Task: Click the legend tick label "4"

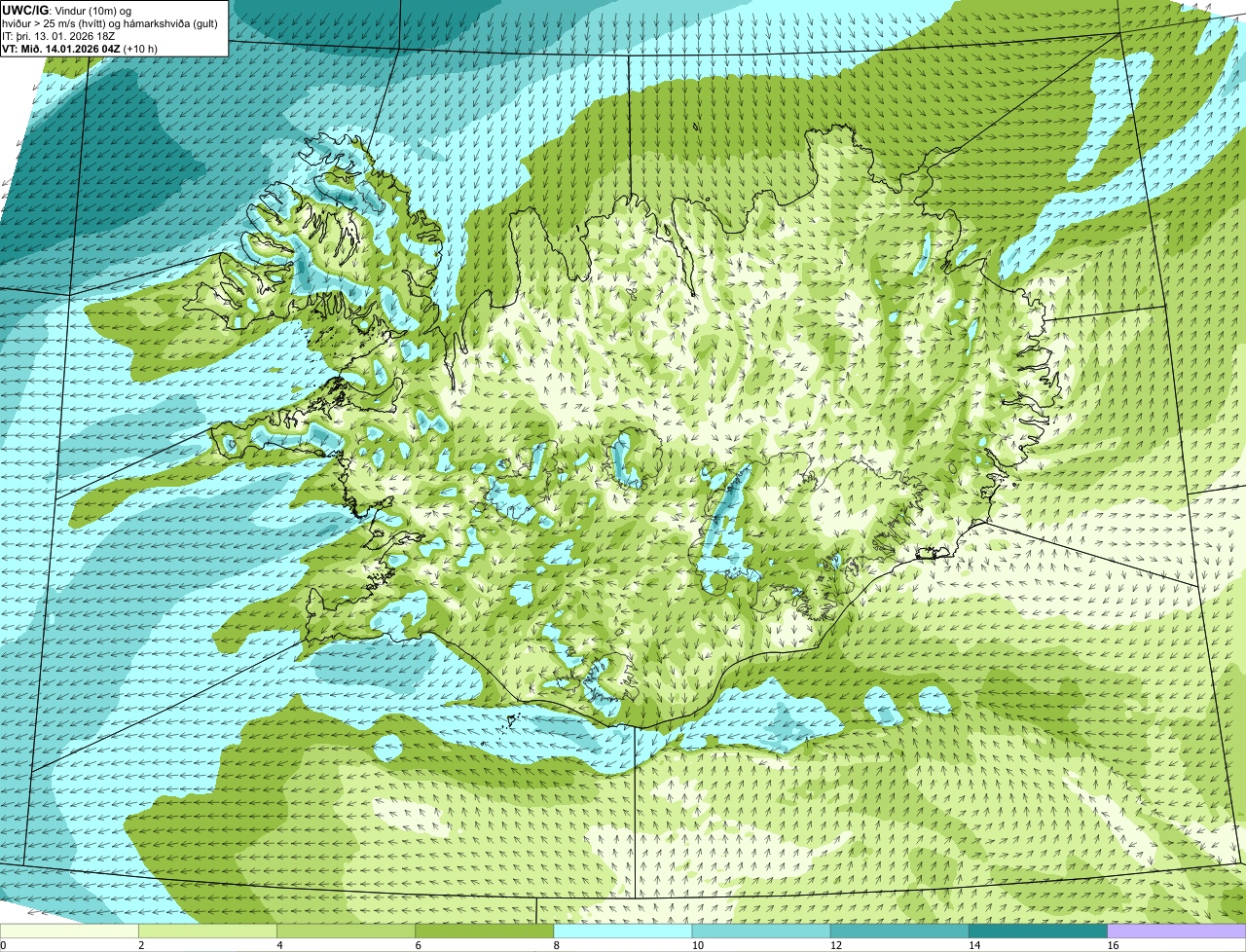Action: [x=279, y=945]
